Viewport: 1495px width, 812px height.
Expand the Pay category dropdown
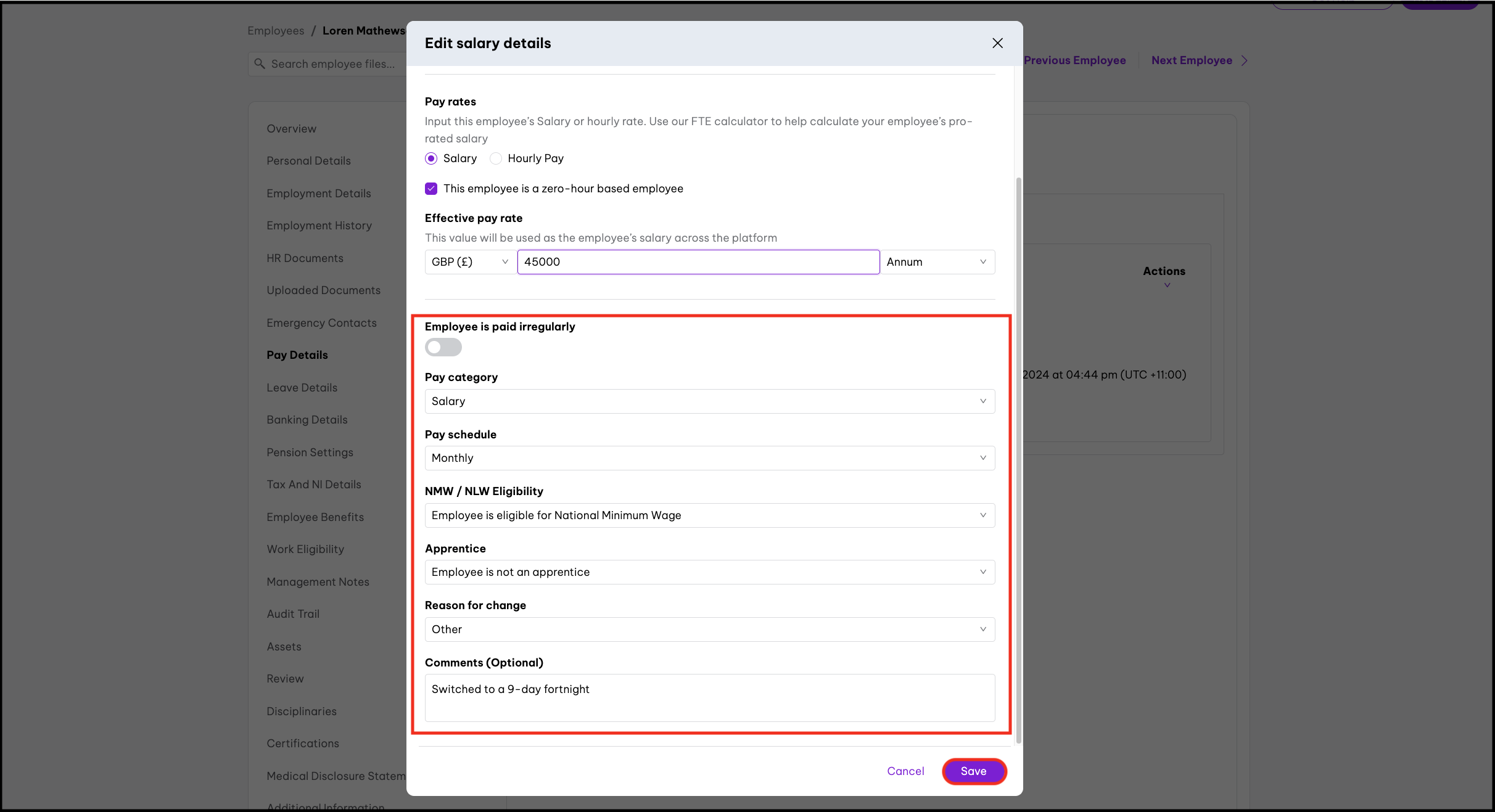click(709, 401)
